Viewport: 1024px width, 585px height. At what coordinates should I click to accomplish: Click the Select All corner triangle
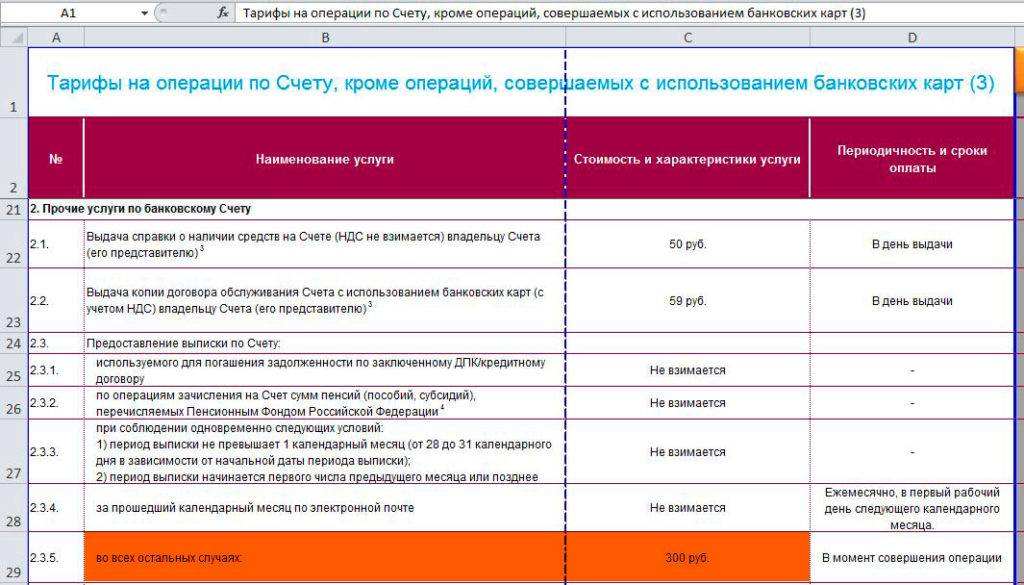[x=14, y=38]
